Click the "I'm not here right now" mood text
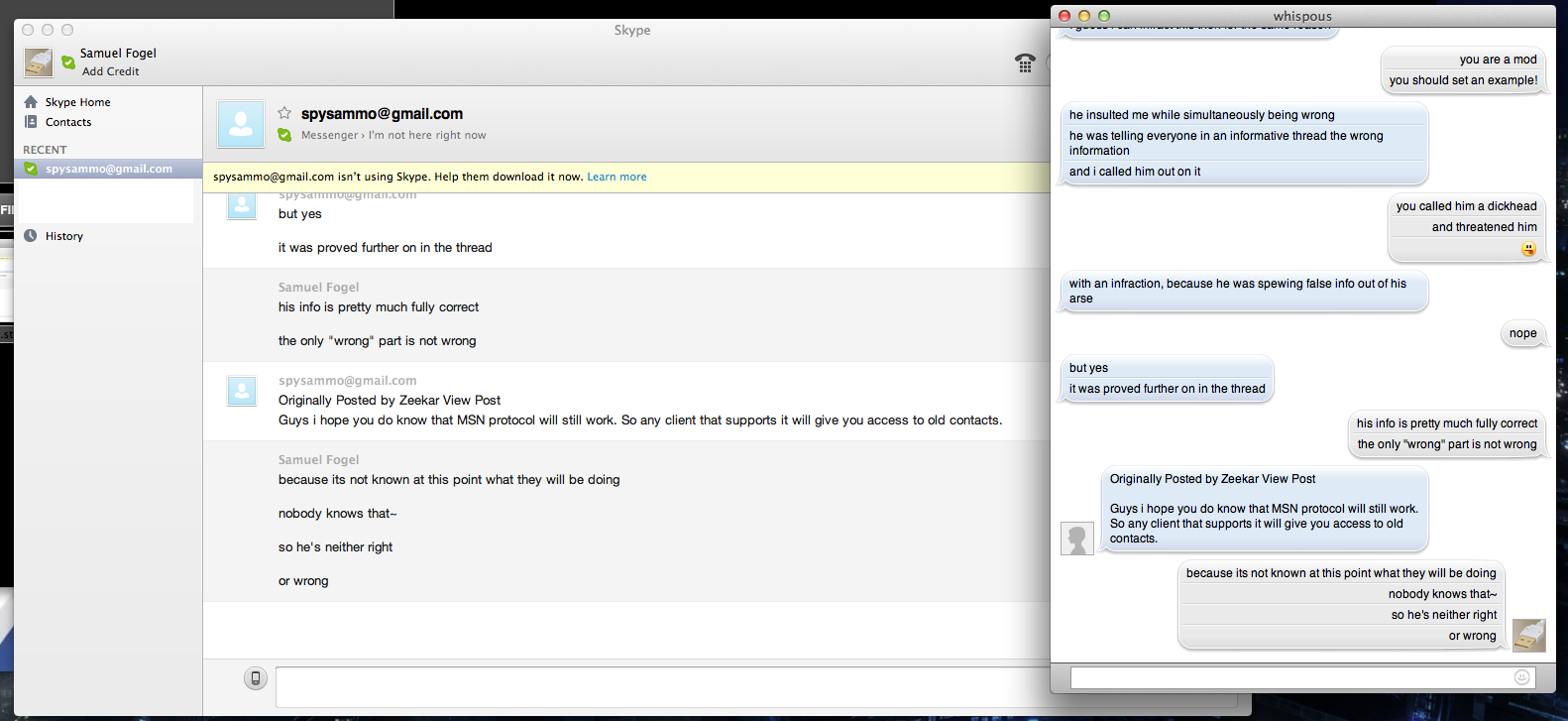This screenshot has height=721, width=1568. coord(427,135)
